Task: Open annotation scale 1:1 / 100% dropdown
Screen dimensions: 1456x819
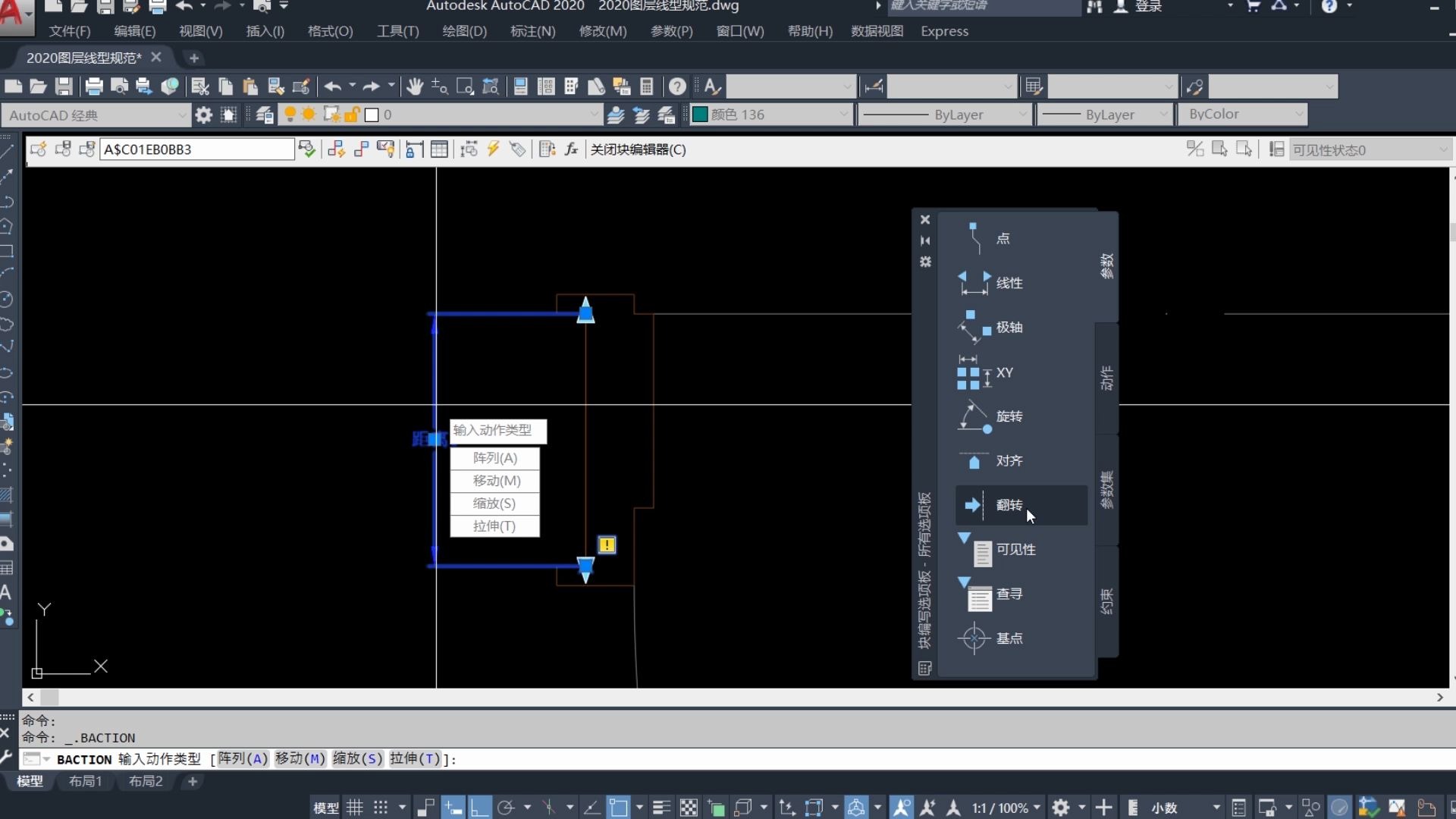Action: click(1006, 808)
